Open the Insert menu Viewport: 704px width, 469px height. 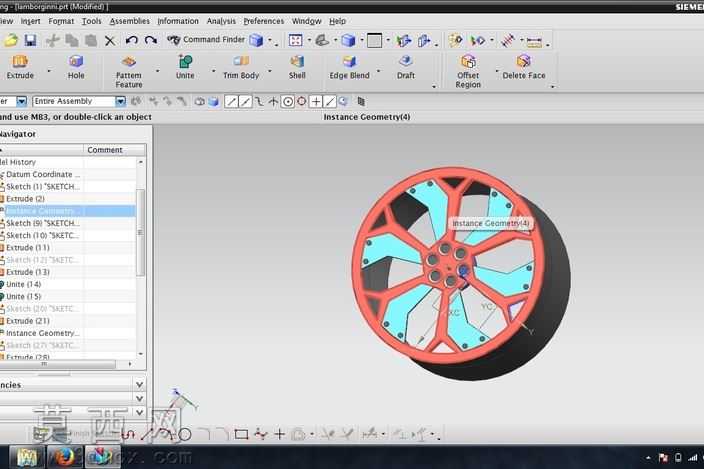(x=31, y=21)
